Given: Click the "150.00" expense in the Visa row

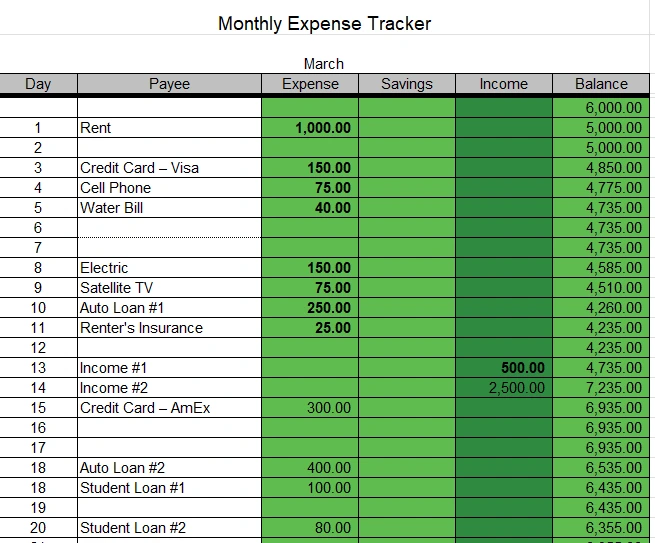Looking at the screenshot, I should tap(310, 168).
